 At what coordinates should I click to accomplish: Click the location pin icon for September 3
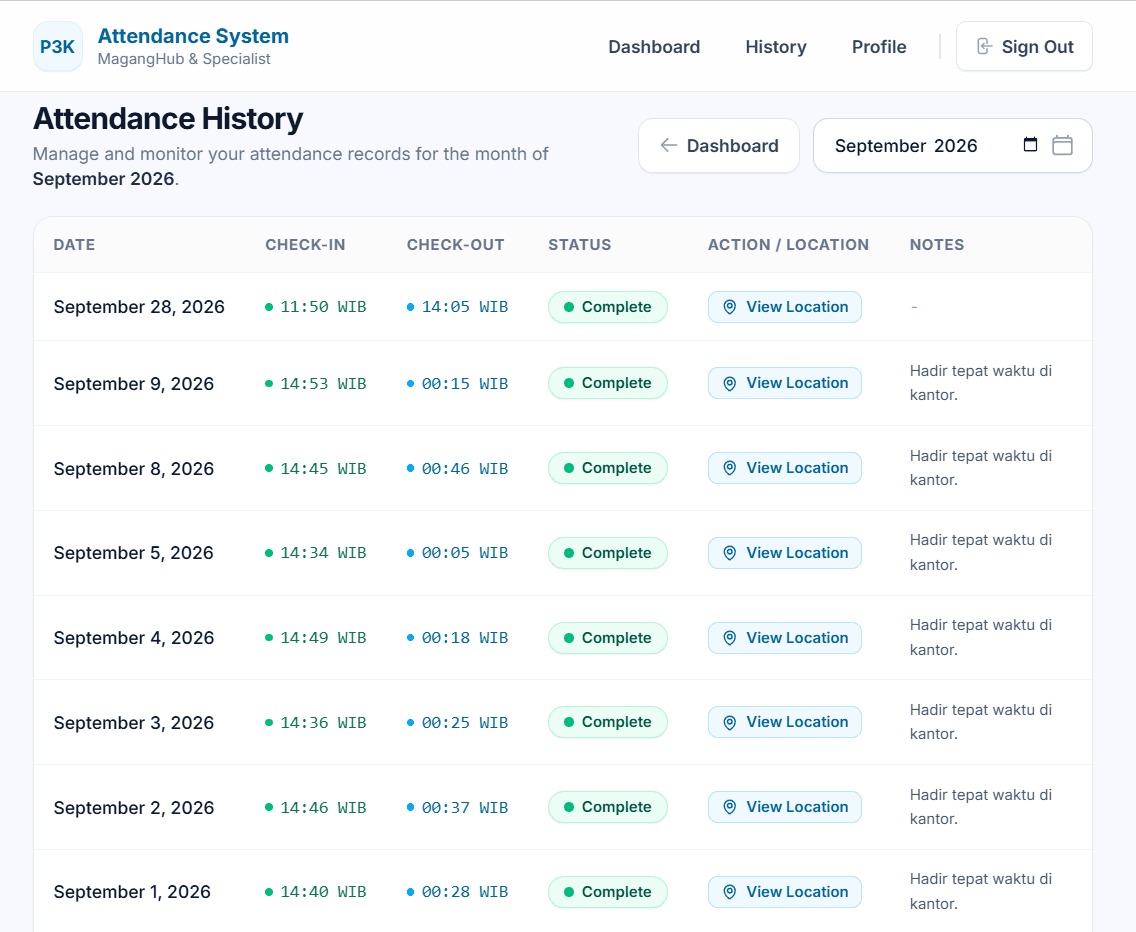coord(730,723)
